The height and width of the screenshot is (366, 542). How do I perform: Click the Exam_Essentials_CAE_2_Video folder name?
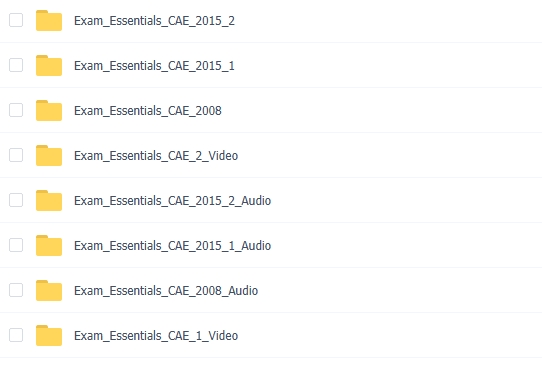point(156,156)
